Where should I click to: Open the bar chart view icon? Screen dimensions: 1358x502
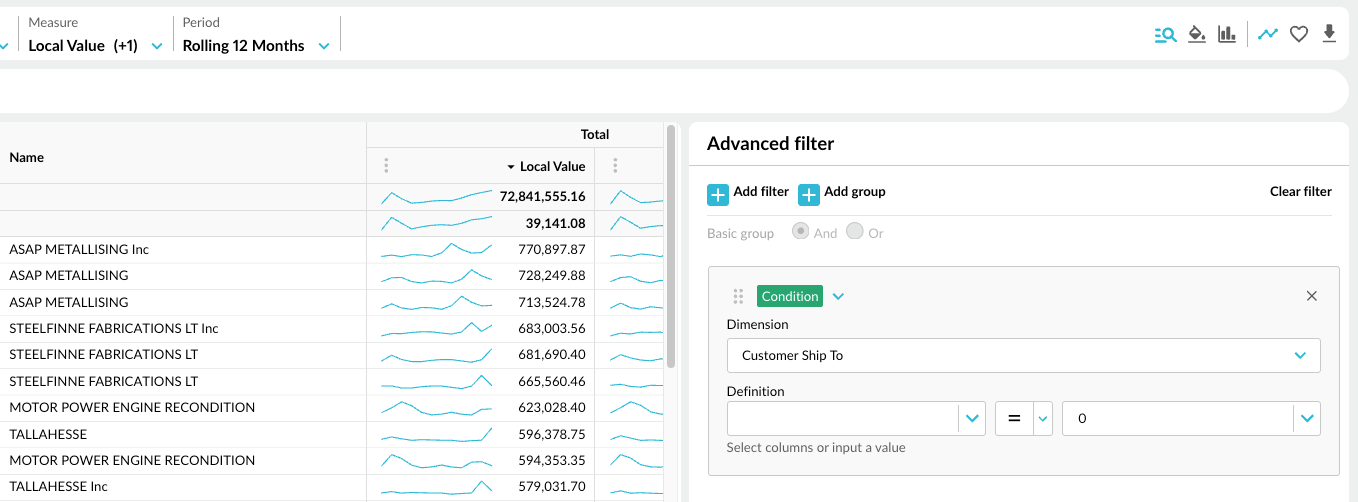pos(1227,34)
